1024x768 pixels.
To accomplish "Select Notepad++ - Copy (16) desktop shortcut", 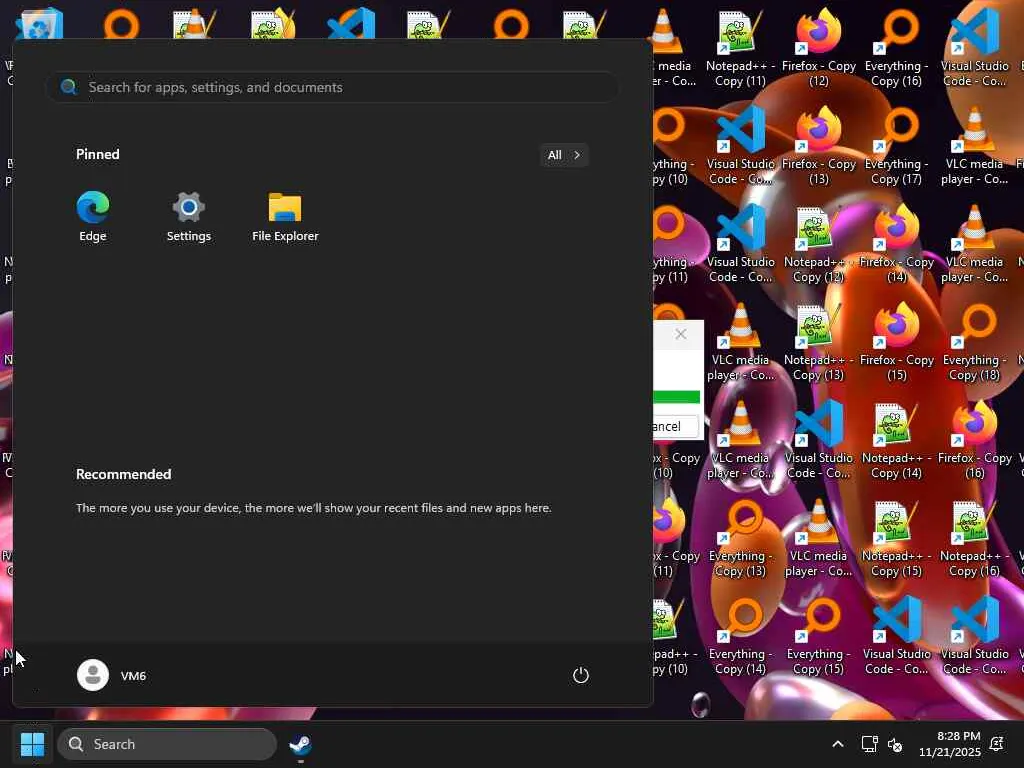I will click(x=974, y=538).
